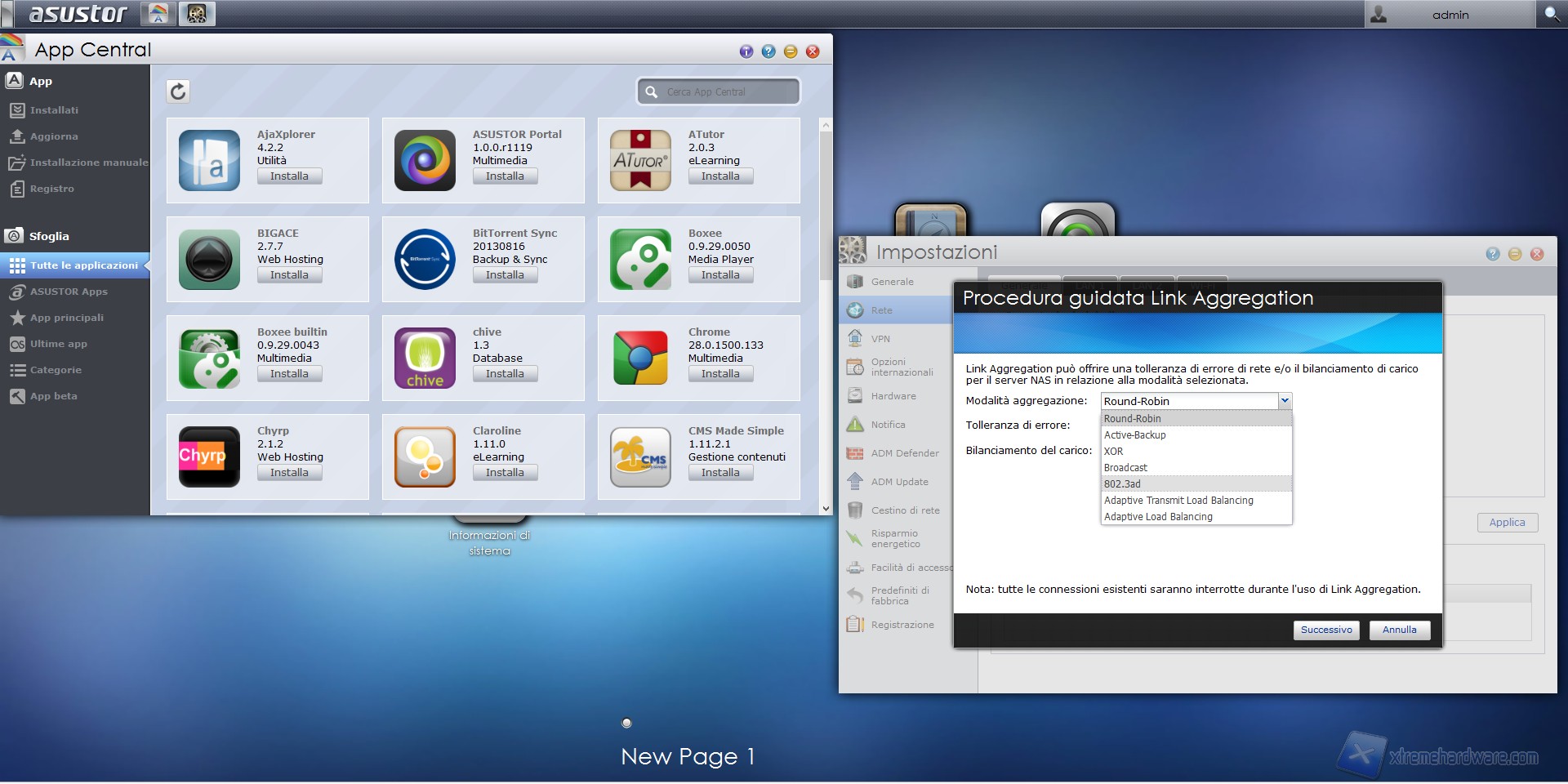The height and width of the screenshot is (784, 1568).
Task: Open the Installati section in sidebar
Action: pos(54,110)
